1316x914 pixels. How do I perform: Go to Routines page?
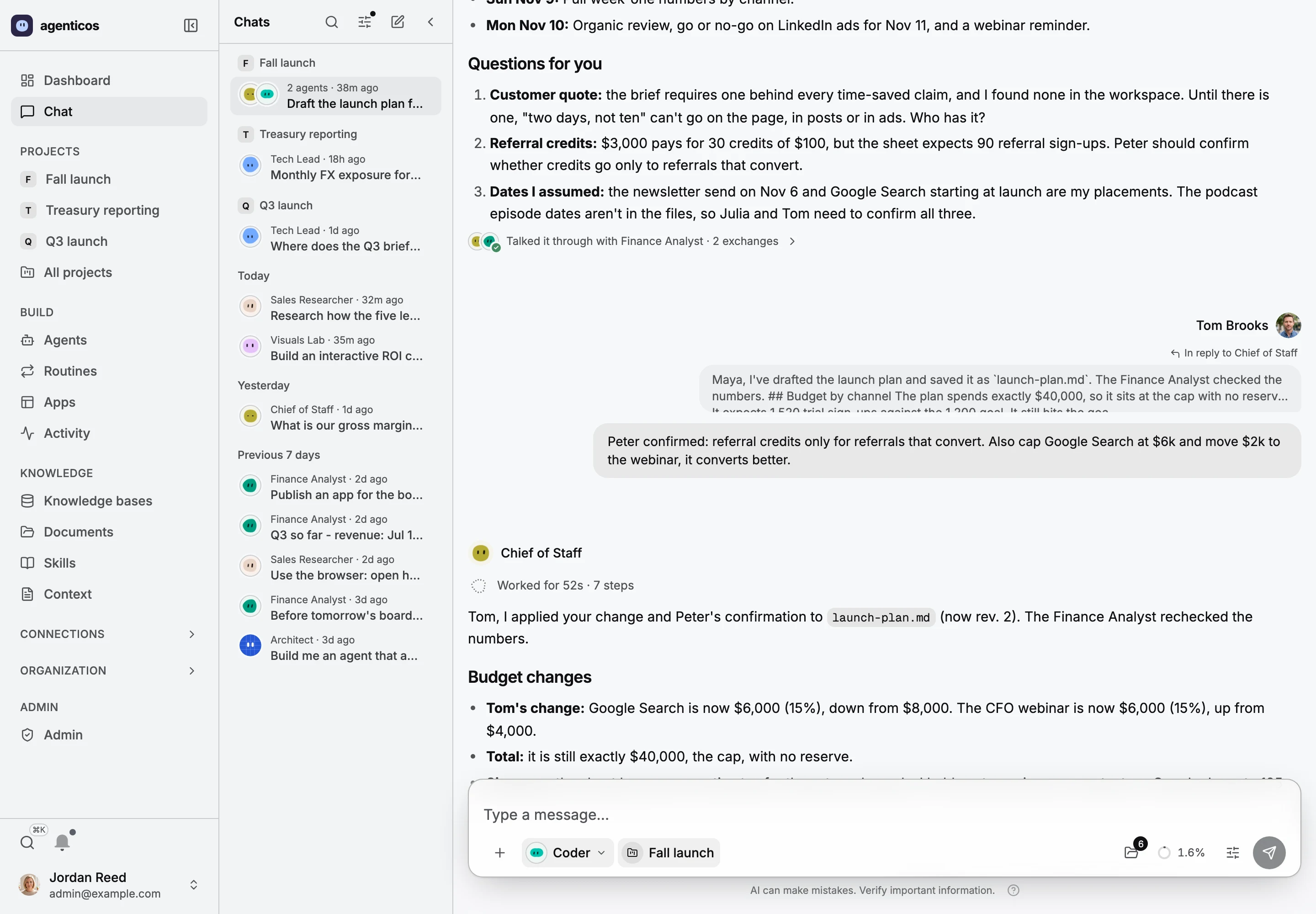(109, 371)
